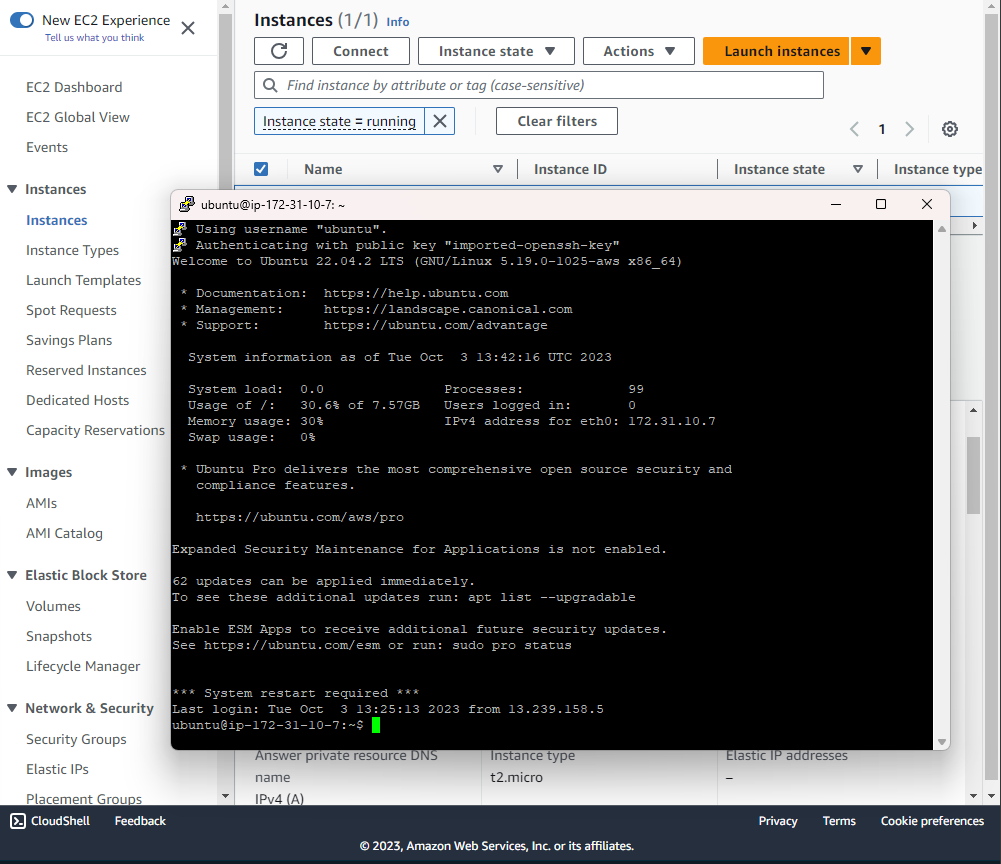Collapse Elastic Block Store section

[x=12, y=575]
